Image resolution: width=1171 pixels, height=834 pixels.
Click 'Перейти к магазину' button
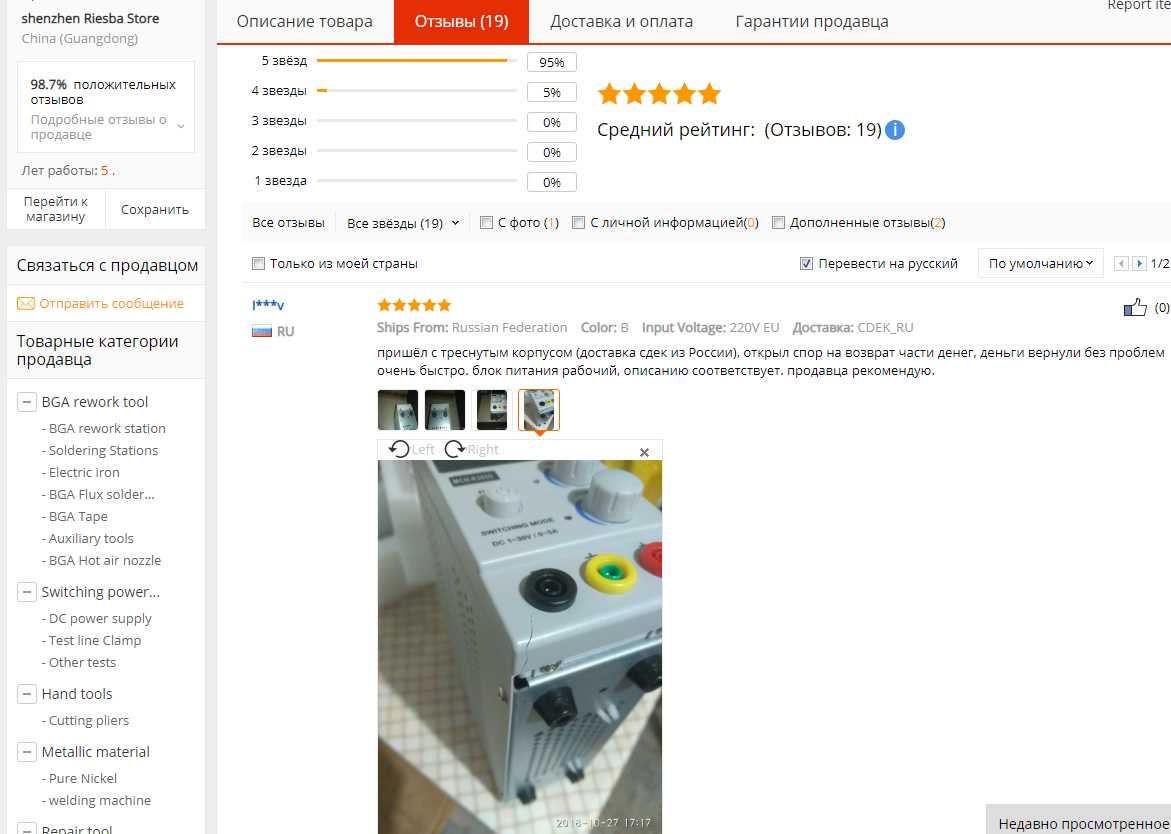[56, 209]
